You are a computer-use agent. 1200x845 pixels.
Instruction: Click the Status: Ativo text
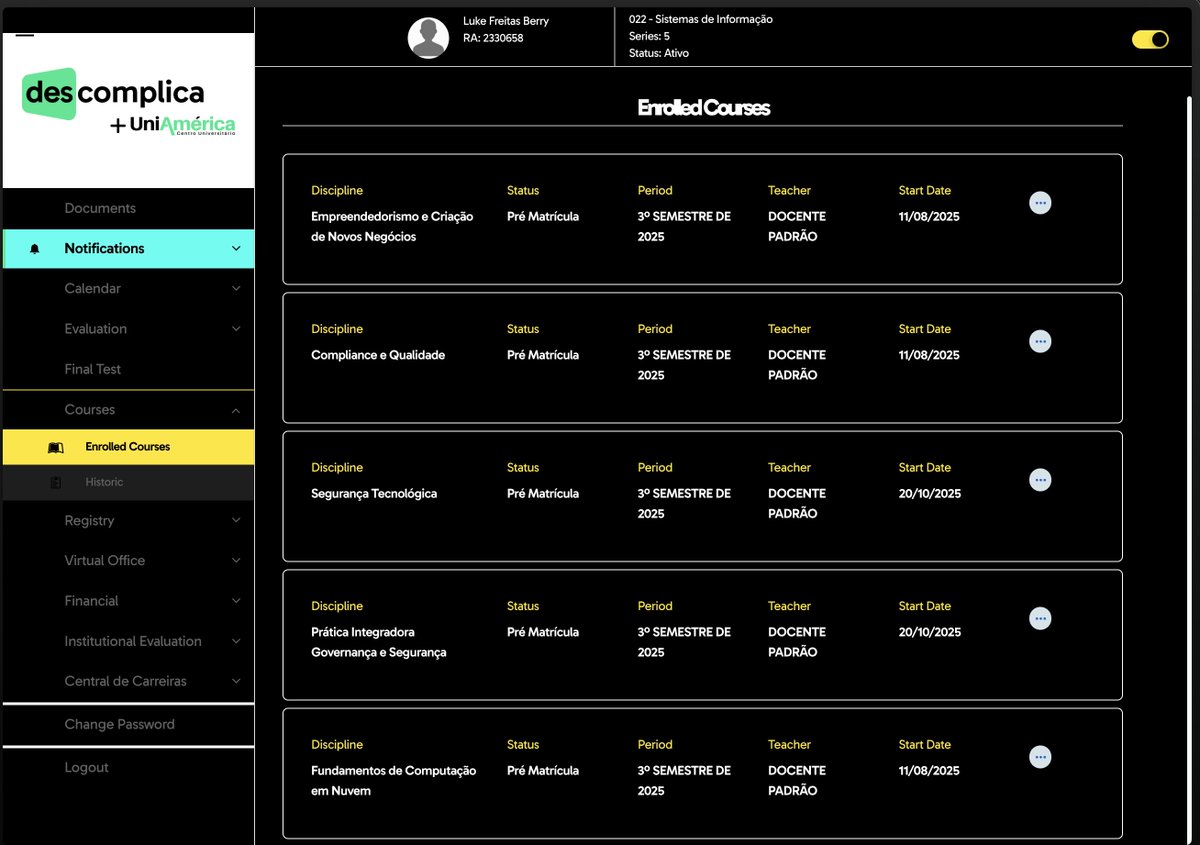pyautogui.click(x=658, y=53)
